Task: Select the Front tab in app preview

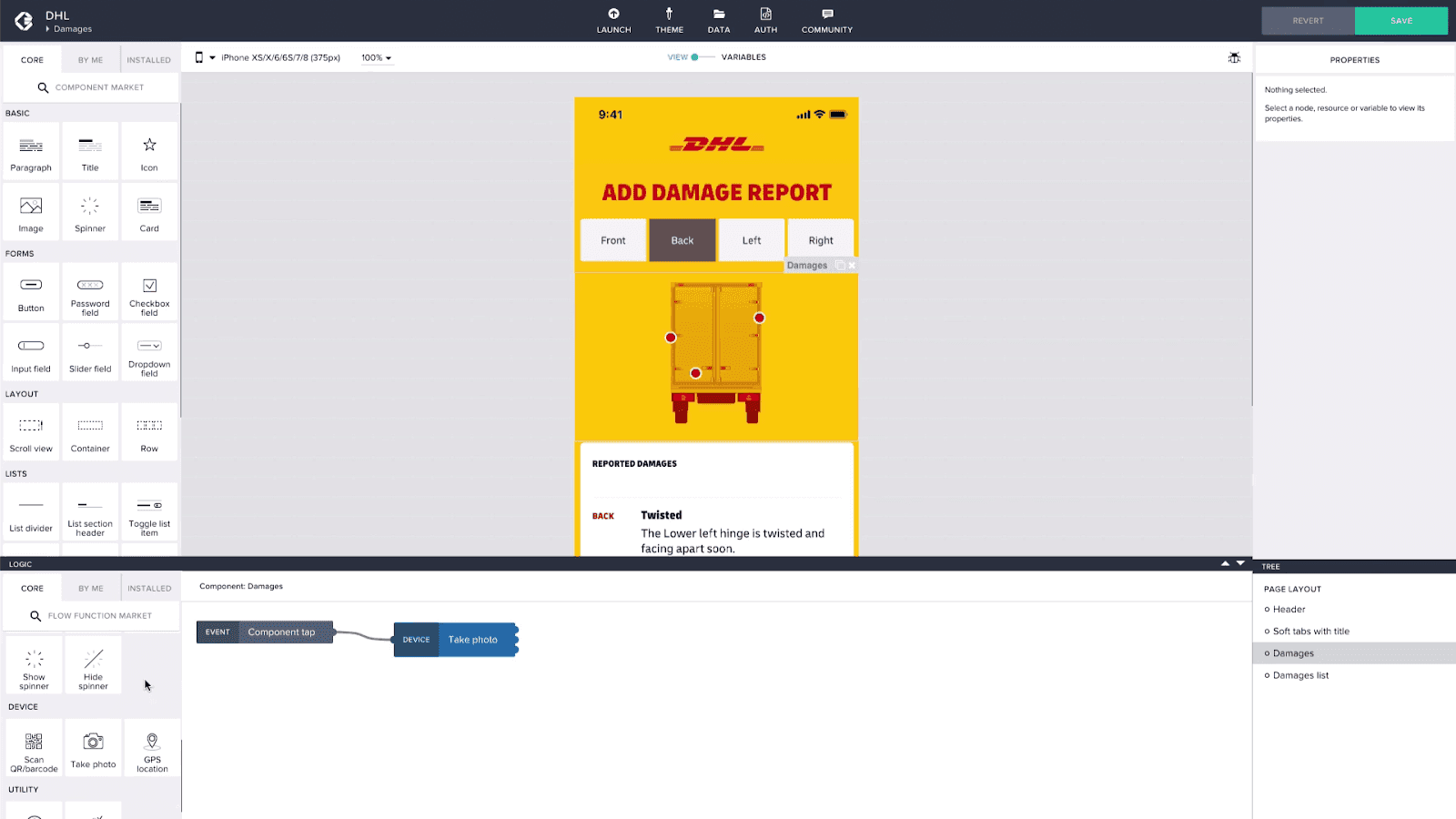Action: point(613,240)
